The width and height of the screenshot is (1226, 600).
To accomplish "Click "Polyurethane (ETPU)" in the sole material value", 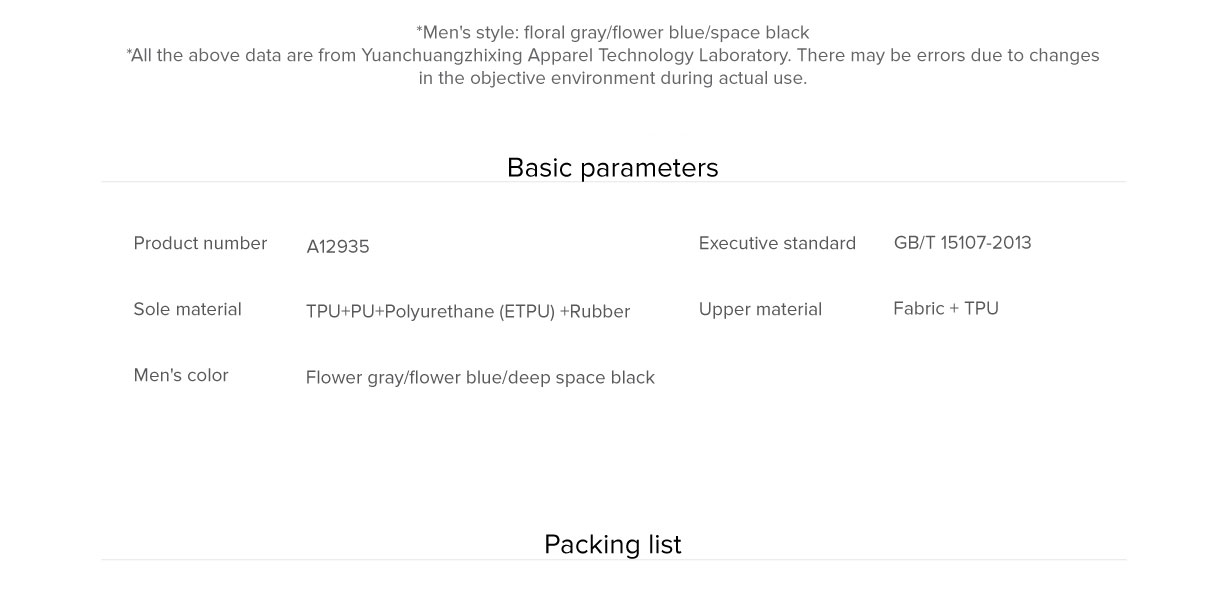I will click(469, 311).
